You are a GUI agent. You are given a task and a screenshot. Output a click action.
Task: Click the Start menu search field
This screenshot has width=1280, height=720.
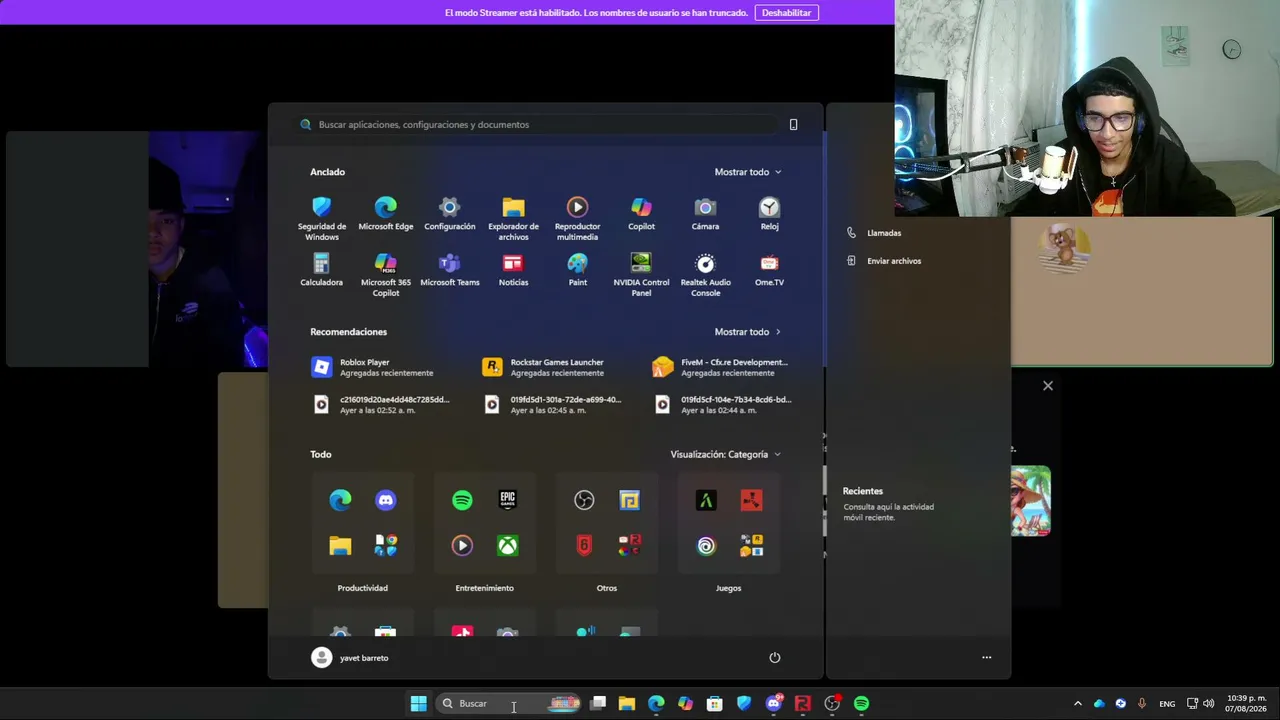tap(538, 125)
